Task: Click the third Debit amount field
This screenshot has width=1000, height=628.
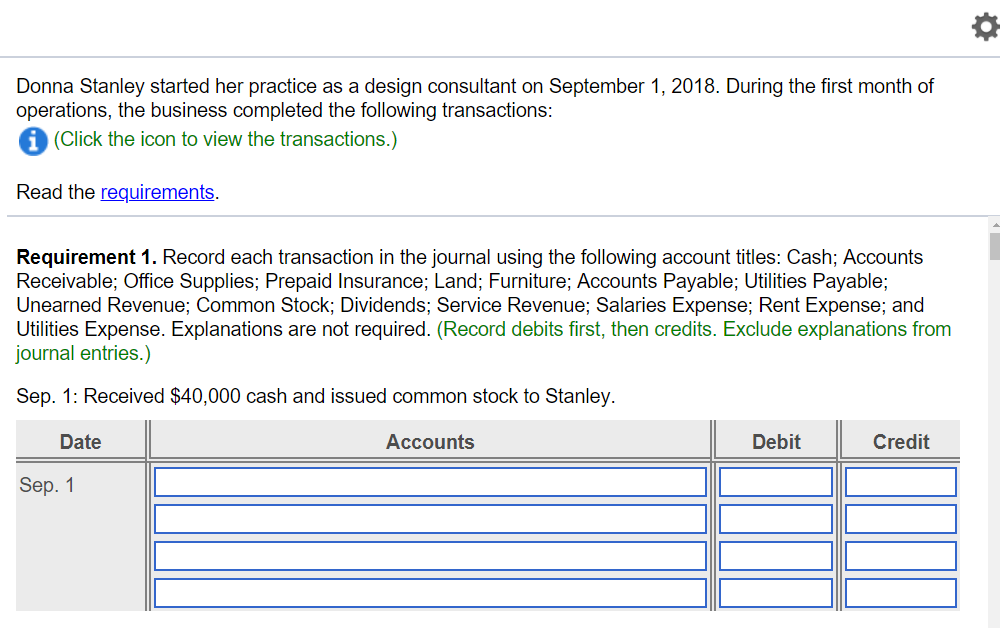Action: tap(776, 555)
